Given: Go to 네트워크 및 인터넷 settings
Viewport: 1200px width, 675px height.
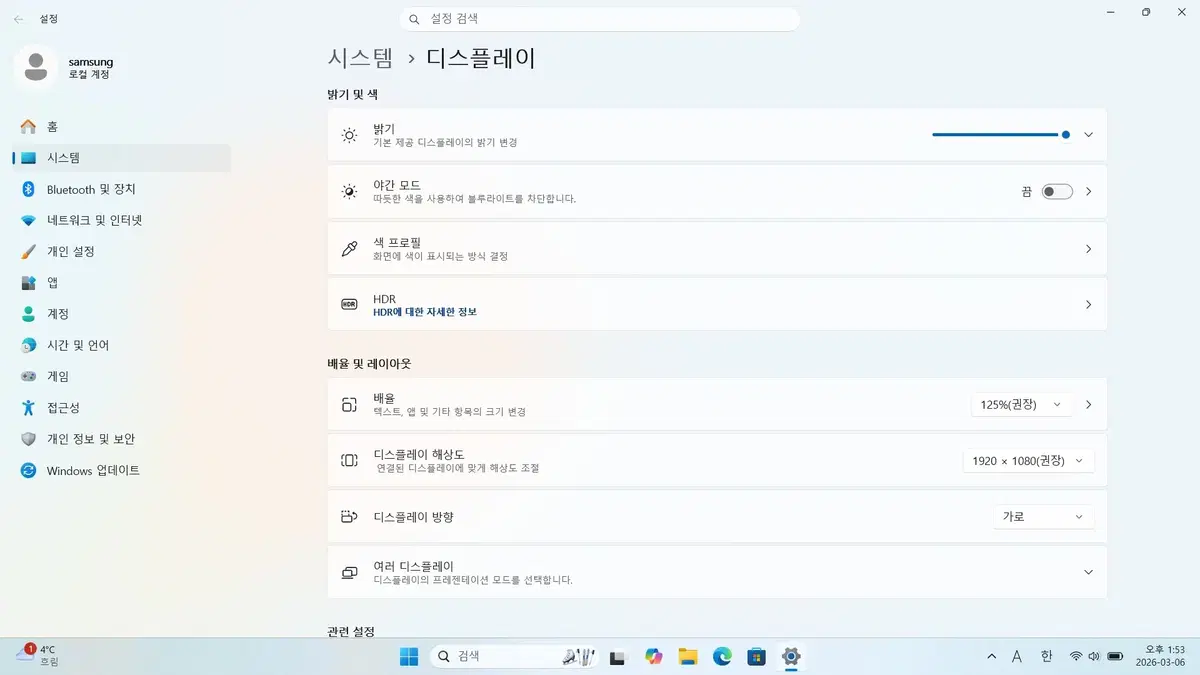Looking at the screenshot, I should [122, 220].
